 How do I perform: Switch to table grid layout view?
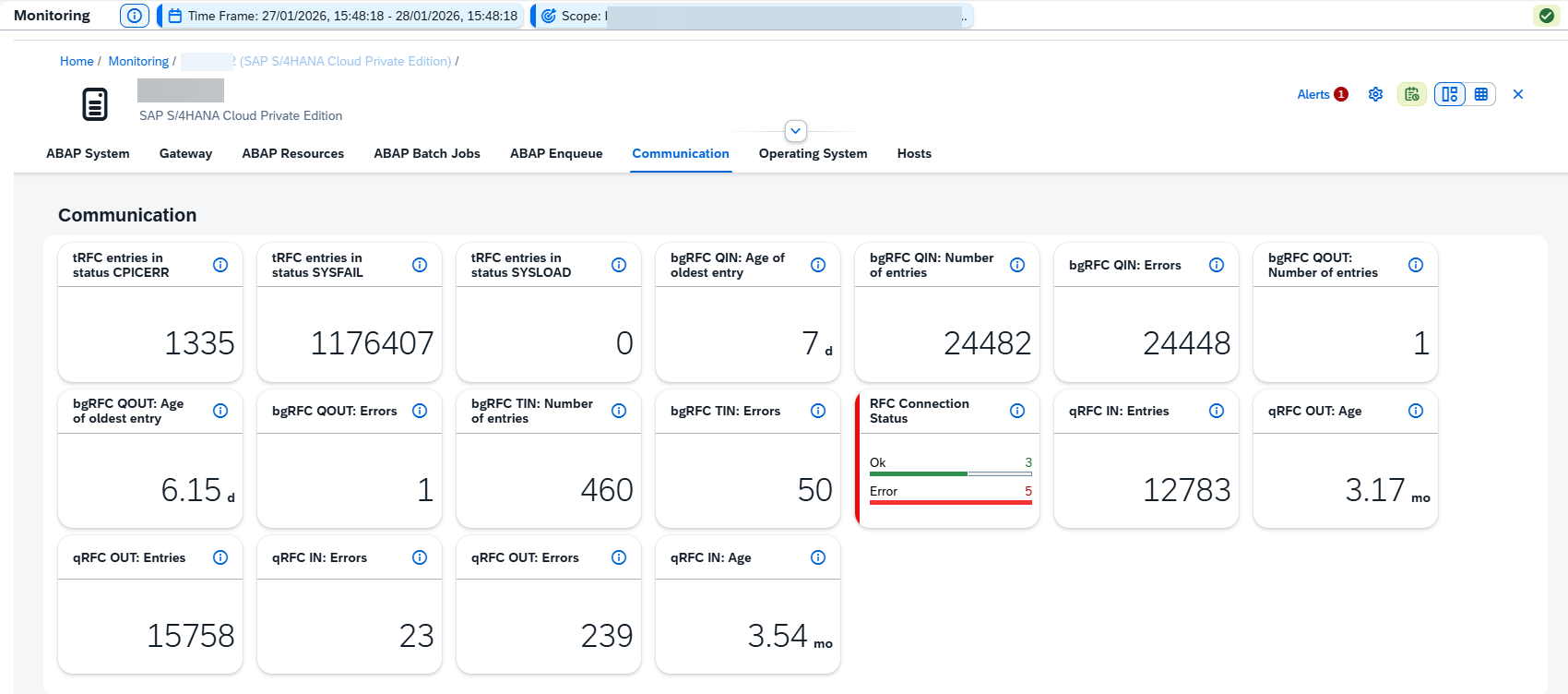[x=1481, y=94]
